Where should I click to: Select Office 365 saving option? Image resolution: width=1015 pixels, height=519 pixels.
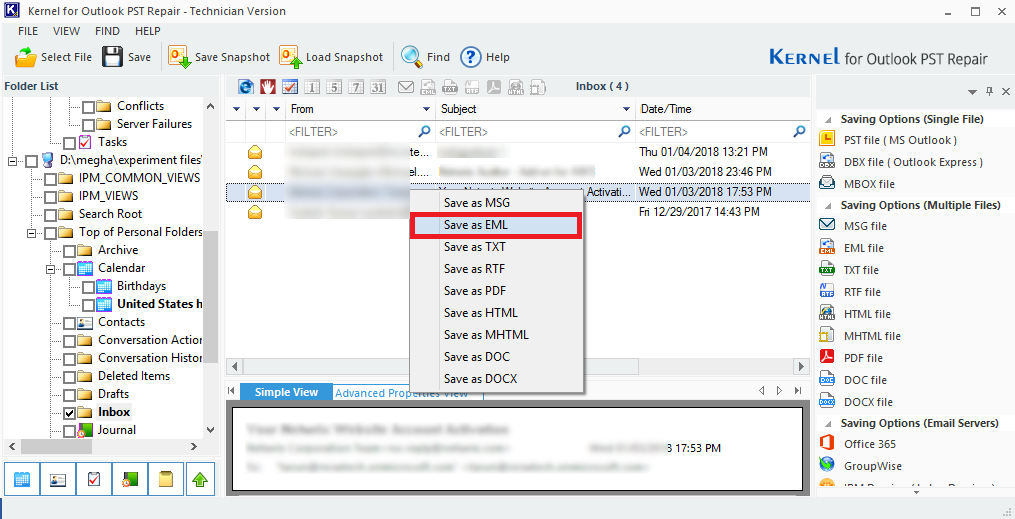[869, 444]
